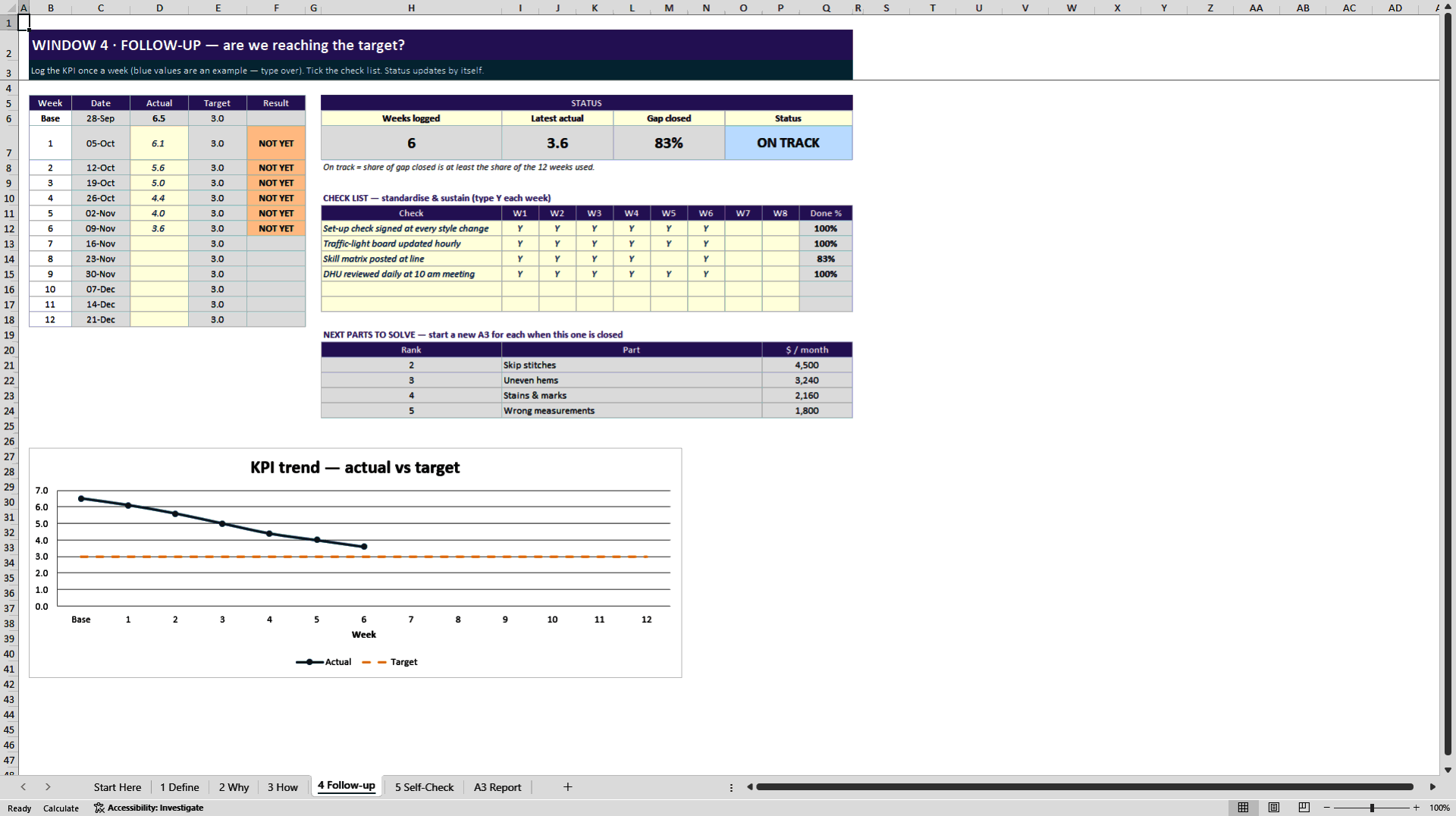
Task: Click the Stains & marks part cell
Action: pyautogui.click(x=632, y=395)
